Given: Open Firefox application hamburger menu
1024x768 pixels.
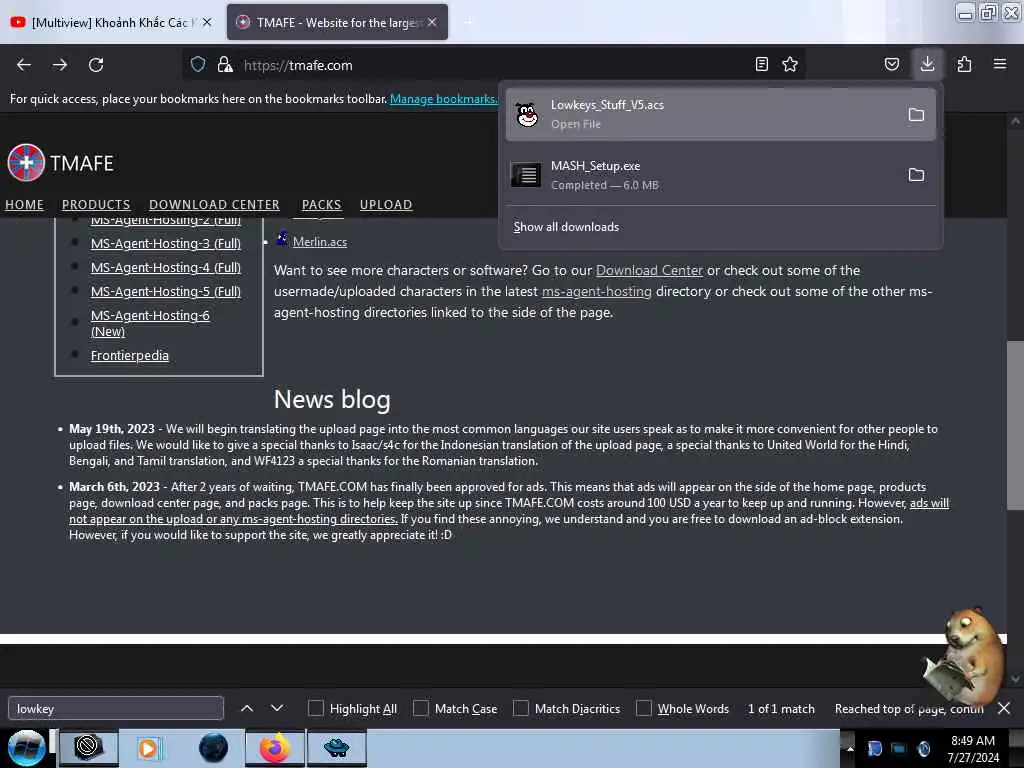Looking at the screenshot, I should pyautogui.click(x=999, y=64).
